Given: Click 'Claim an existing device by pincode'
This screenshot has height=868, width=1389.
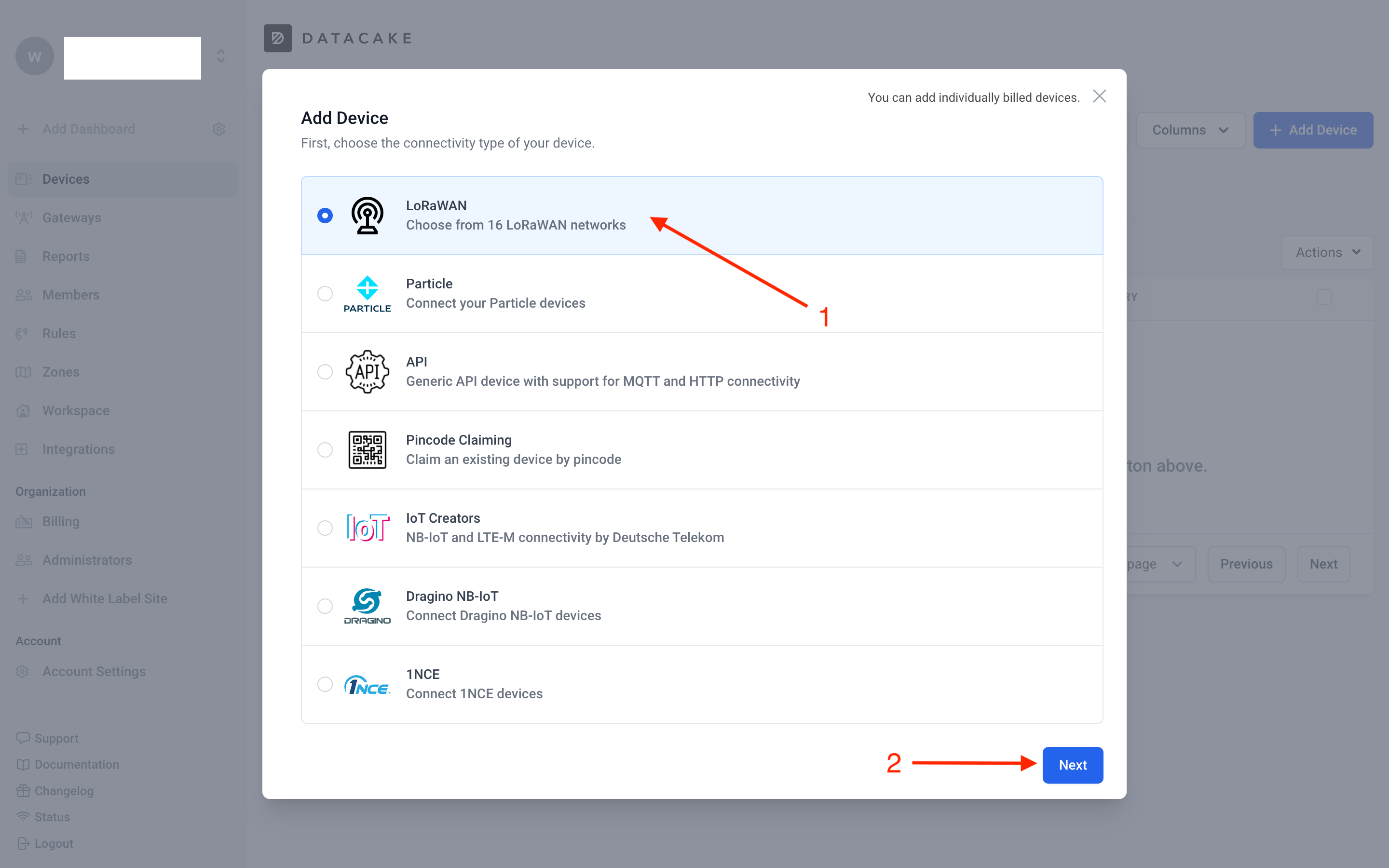Looking at the screenshot, I should click(x=513, y=459).
